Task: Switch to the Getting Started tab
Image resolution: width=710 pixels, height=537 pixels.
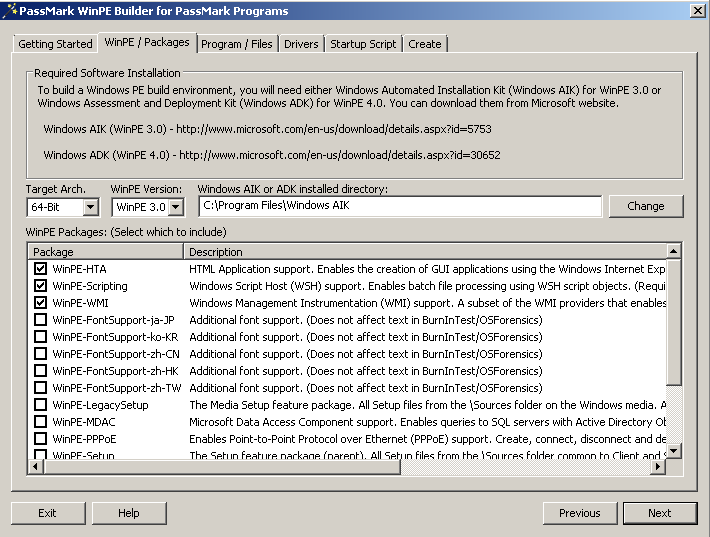Action: pos(55,44)
